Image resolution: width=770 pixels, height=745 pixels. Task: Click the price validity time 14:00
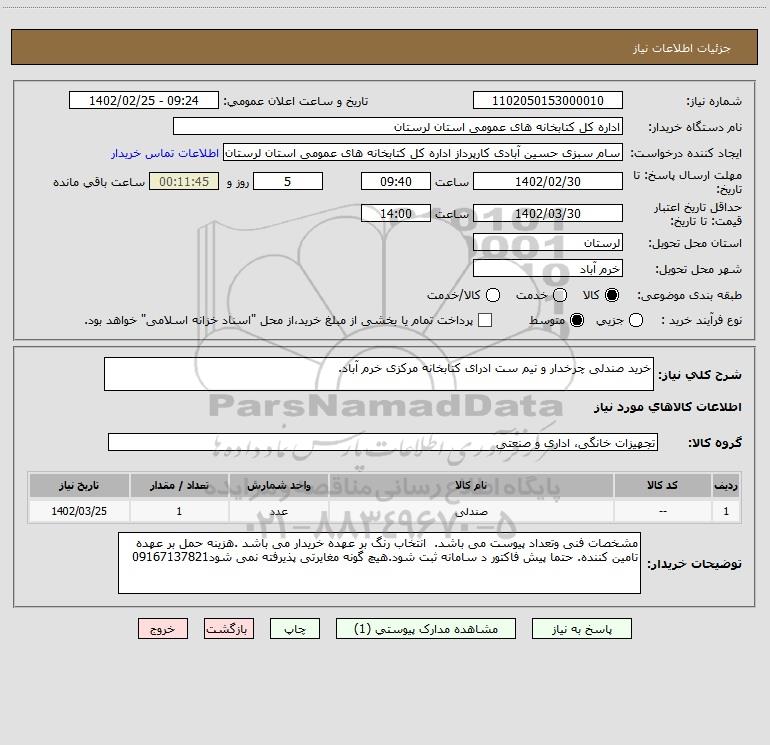click(396, 213)
